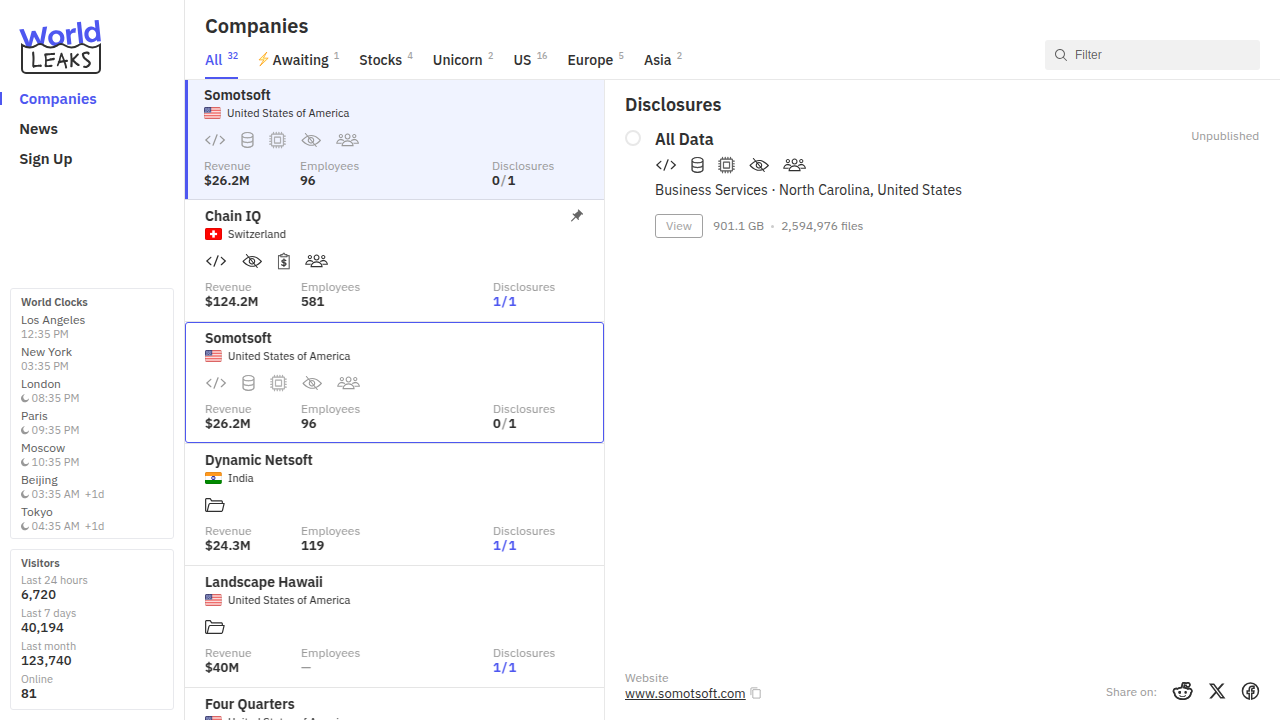
Task: Click the View button for All Data
Action: (x=679, y=226)
